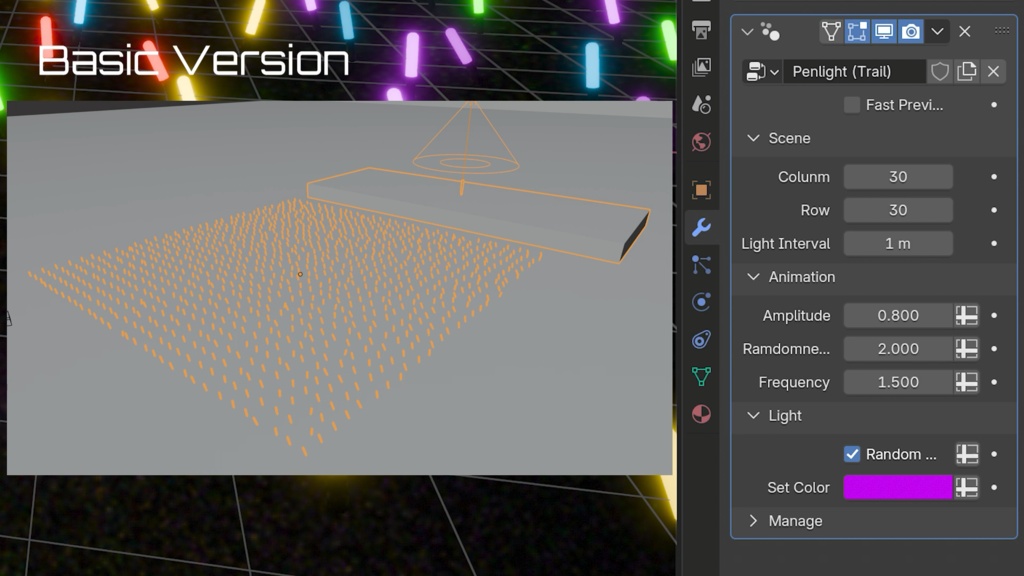
Task: Open the Physics properties tab
Action: (x=701, y=302)
